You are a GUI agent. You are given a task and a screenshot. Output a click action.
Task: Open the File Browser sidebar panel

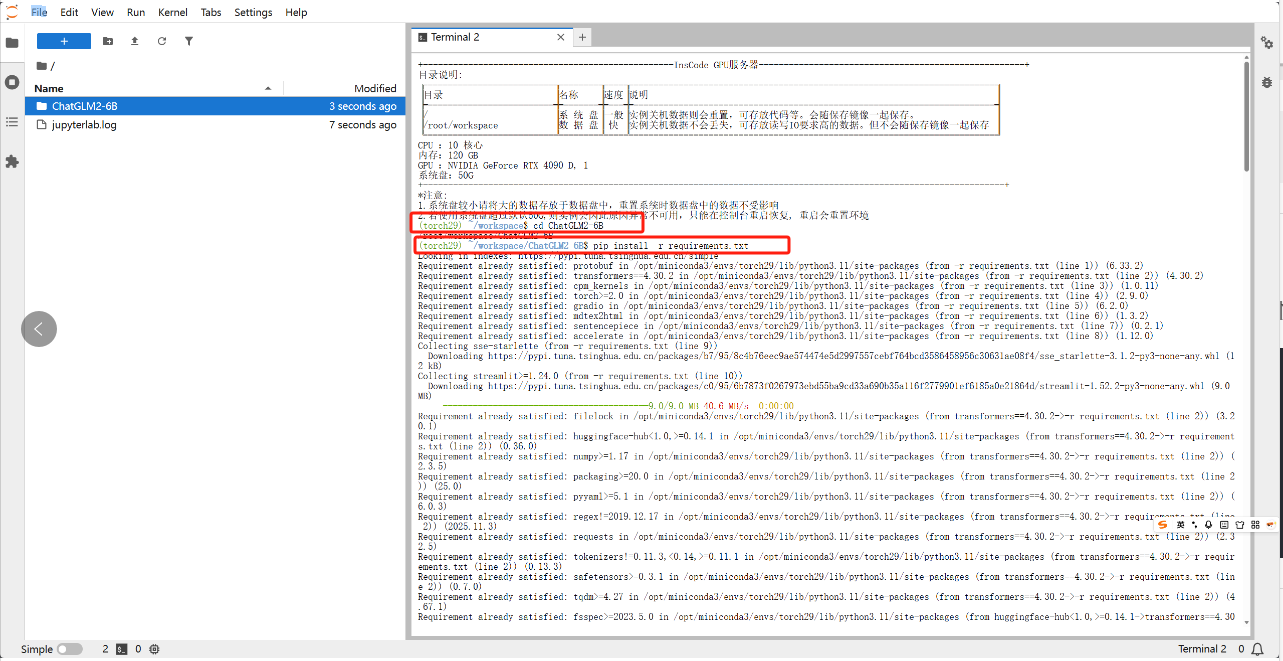(x=12, y=43)
